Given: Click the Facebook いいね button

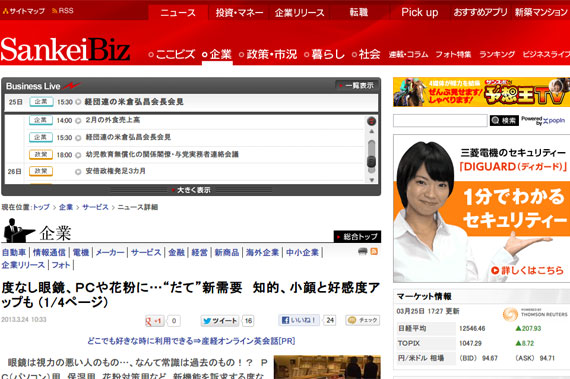Looking at the screenshot, I should [x=299, y=320].
